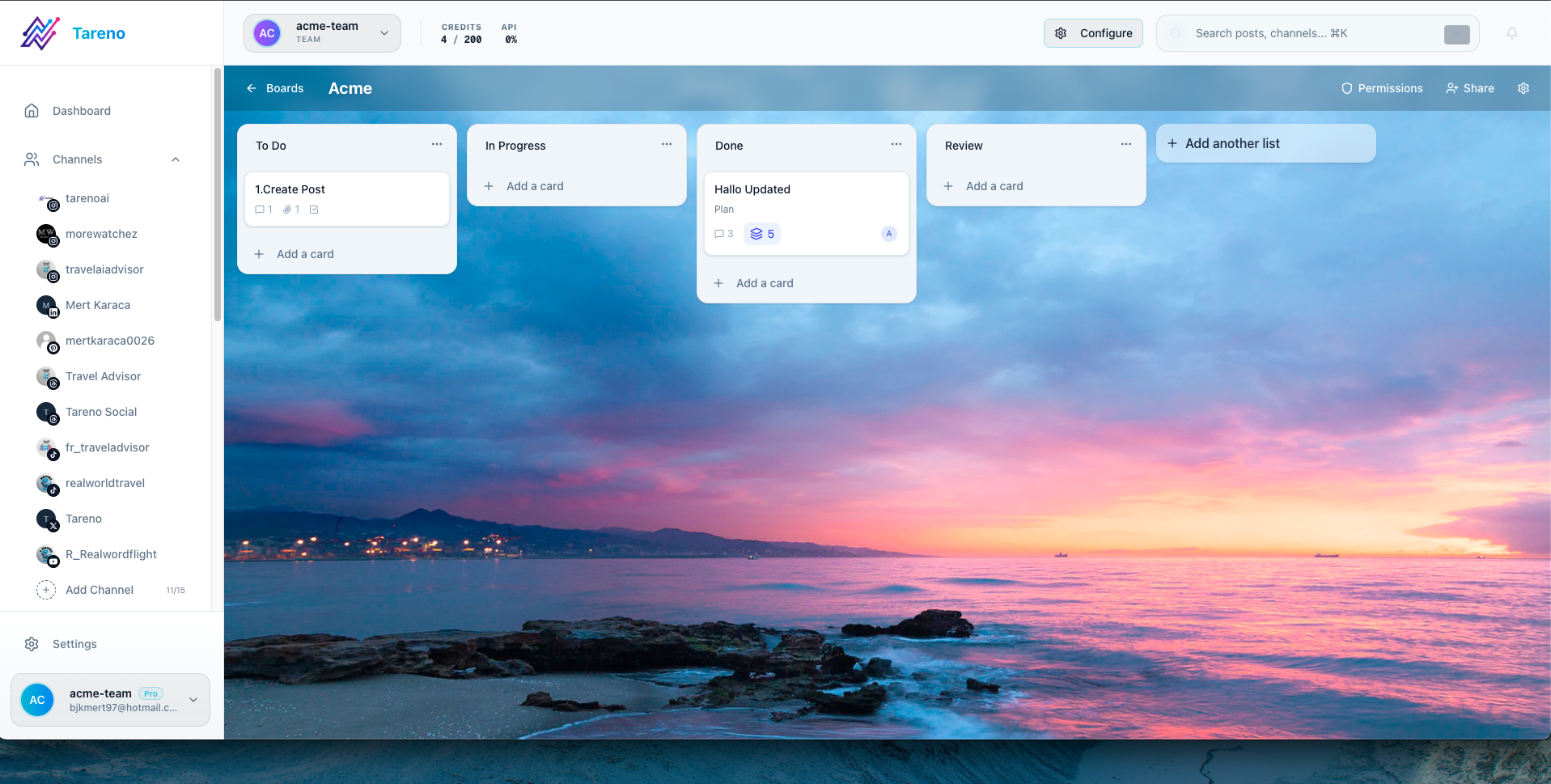This screenshot has height=784, width=1551.
Task: Open the Configure settings button
Action: click(1093, 33)
